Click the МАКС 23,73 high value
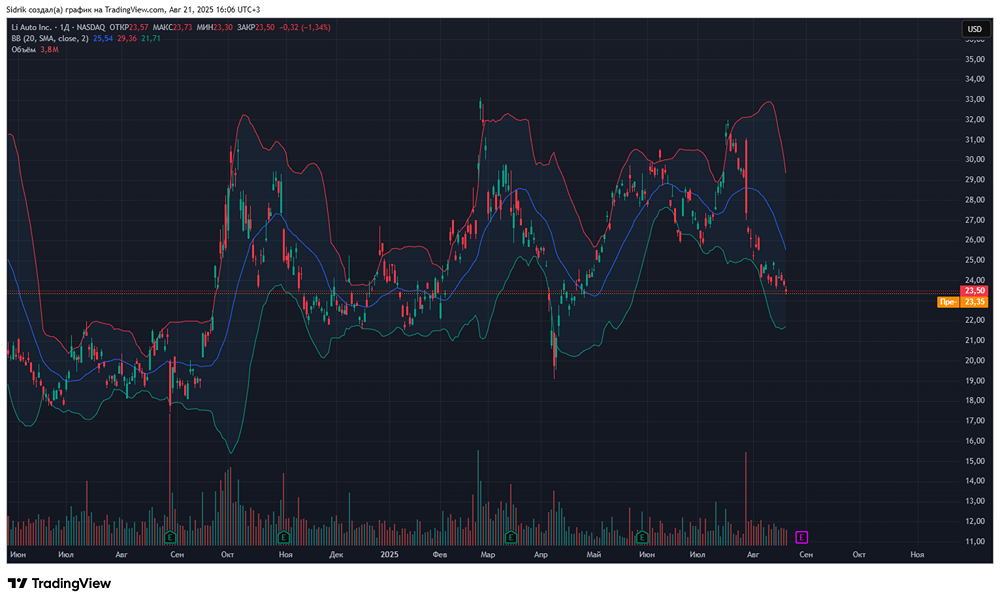Screen dimensions: 1000x603 [x=172, y=27]
